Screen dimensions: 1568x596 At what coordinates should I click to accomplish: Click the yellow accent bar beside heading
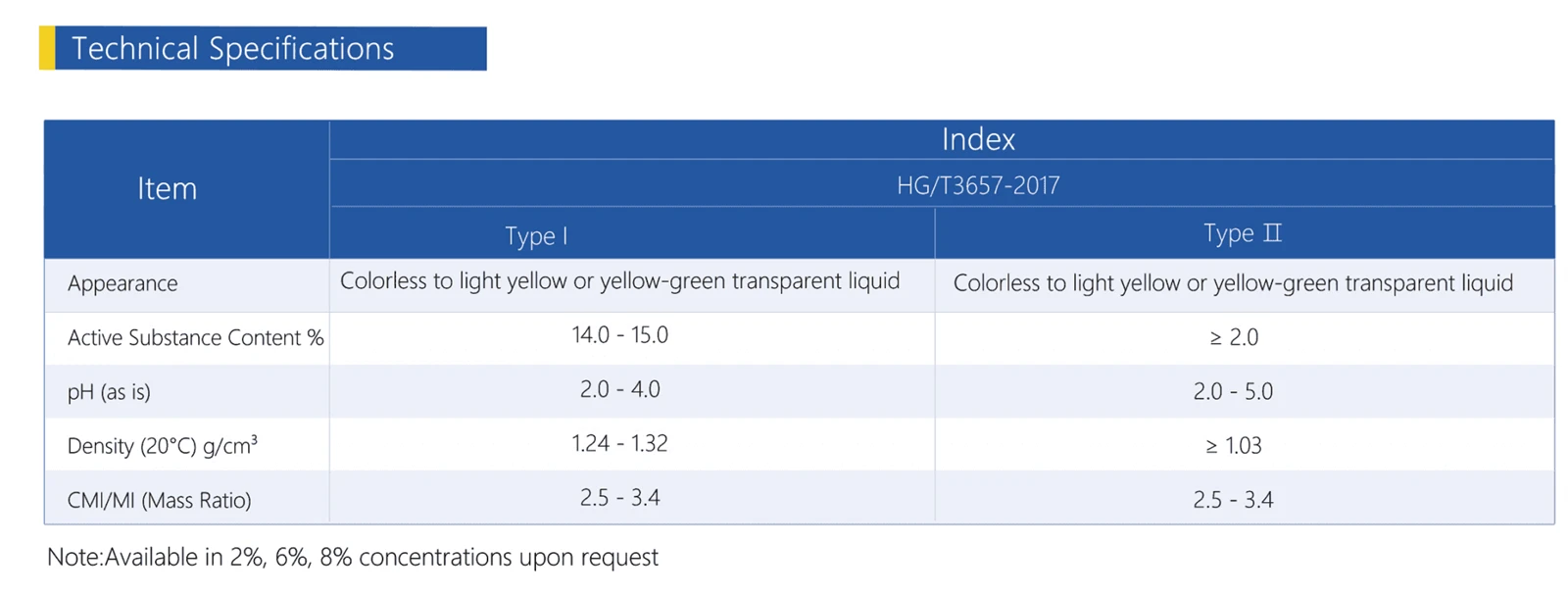coord(47,48)
